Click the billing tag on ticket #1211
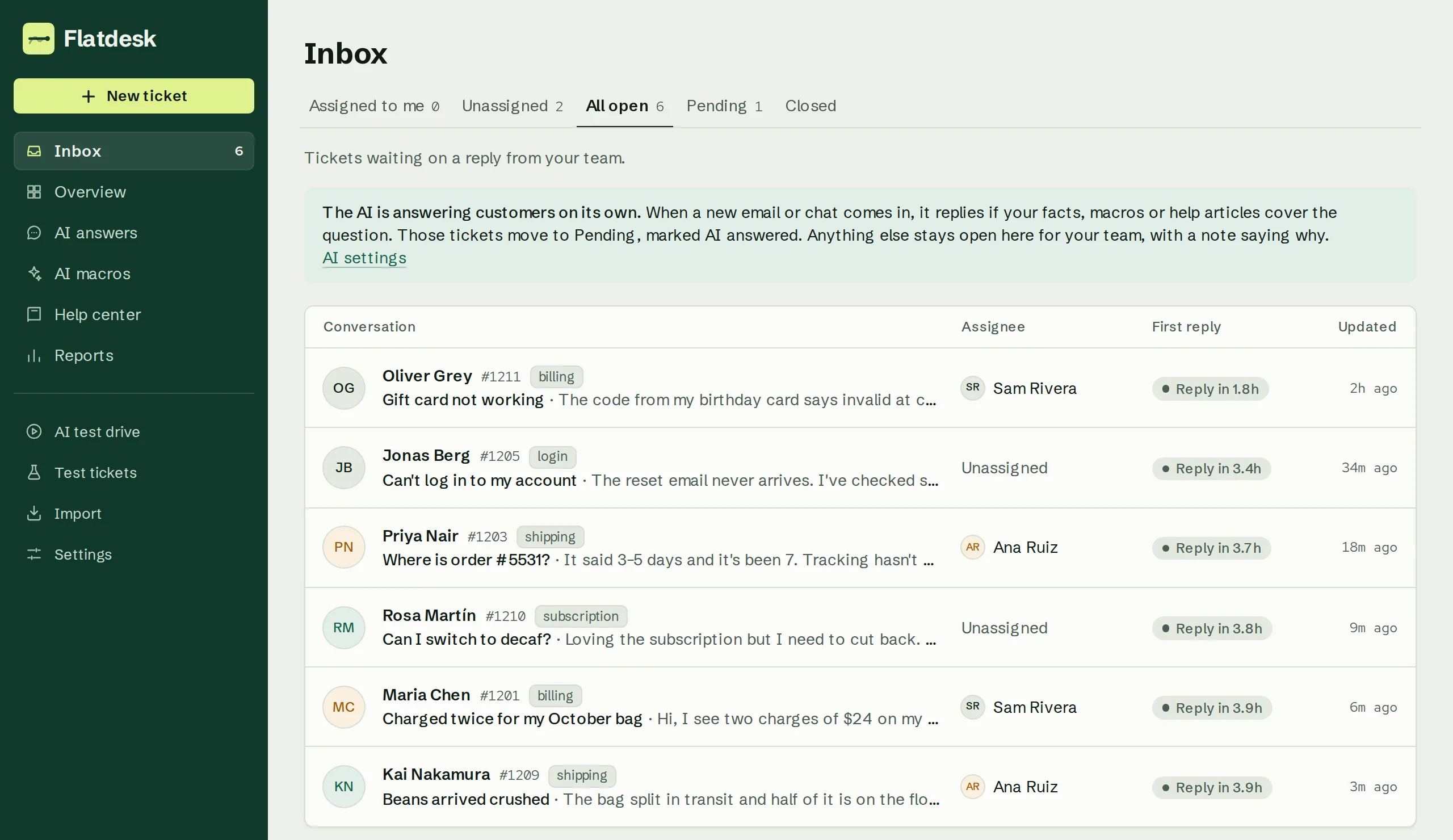This screenshot has height=840, width=1453. (x=556, y=376)
